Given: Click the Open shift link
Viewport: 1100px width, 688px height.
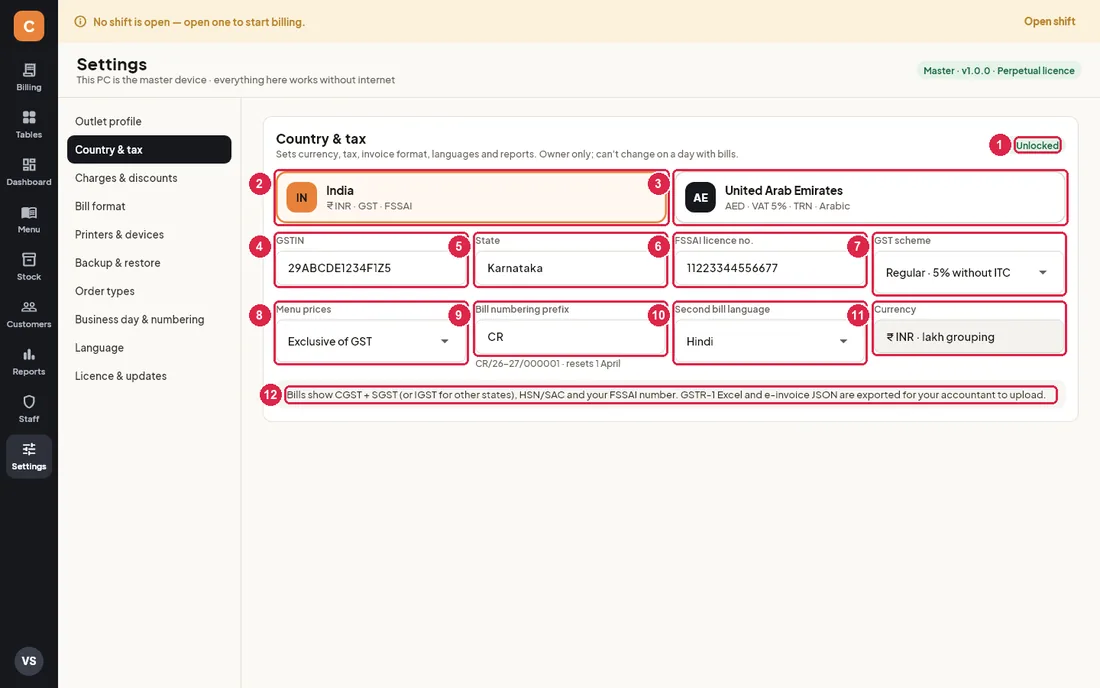Looking at the screenshot, I should point(1049,22).
